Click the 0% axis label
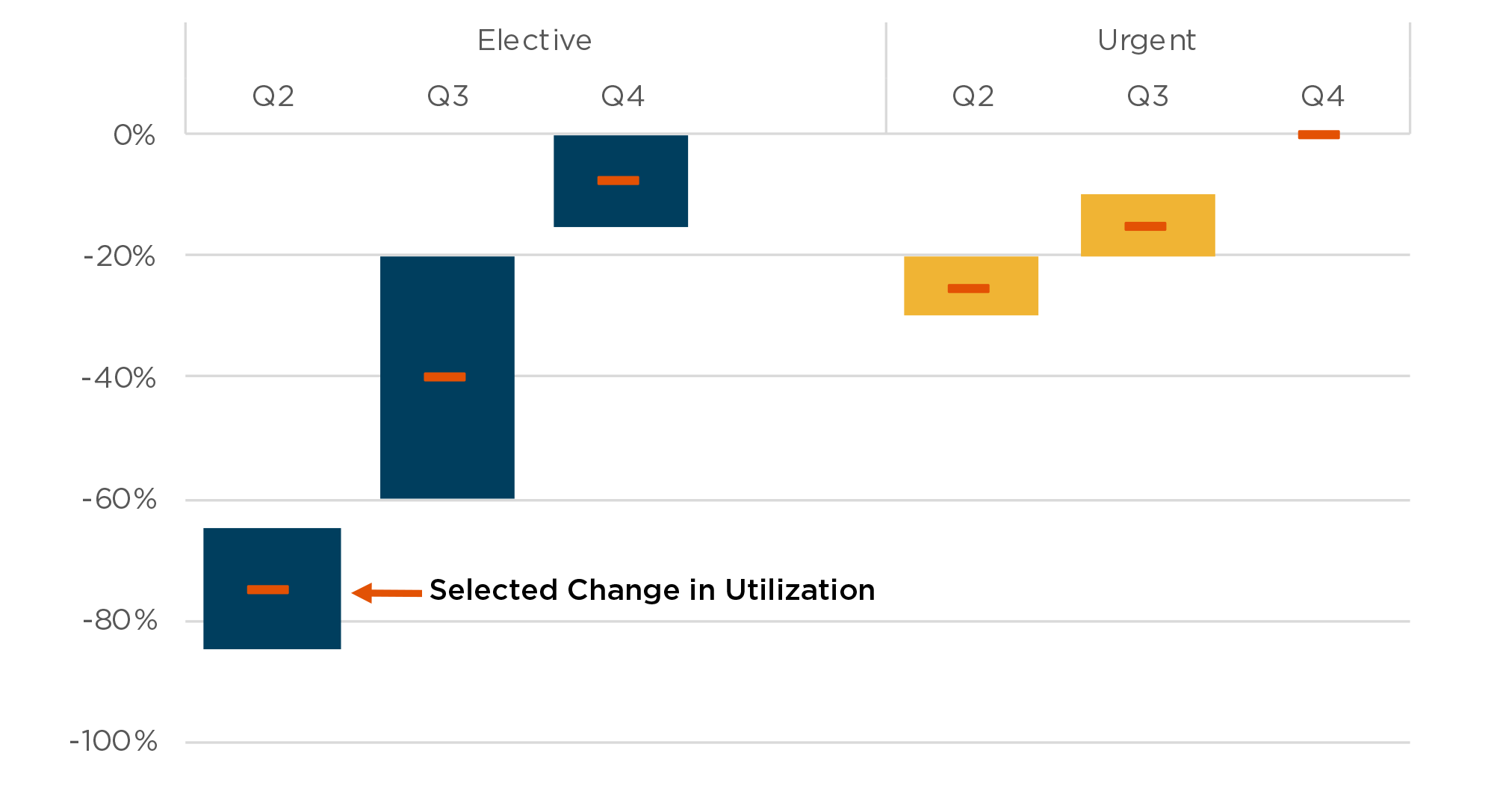1494x812 pixels. (134, 135)
